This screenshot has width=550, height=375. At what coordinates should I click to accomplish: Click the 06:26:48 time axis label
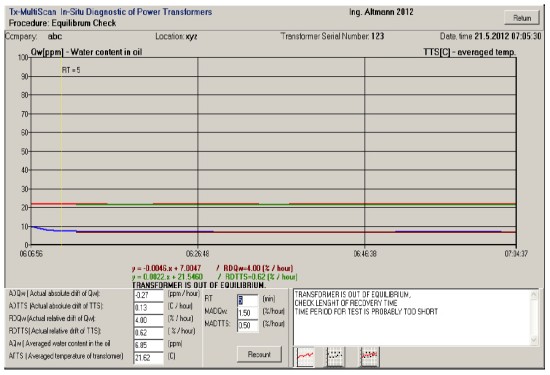pyautogui.click(x=197, y=253)
